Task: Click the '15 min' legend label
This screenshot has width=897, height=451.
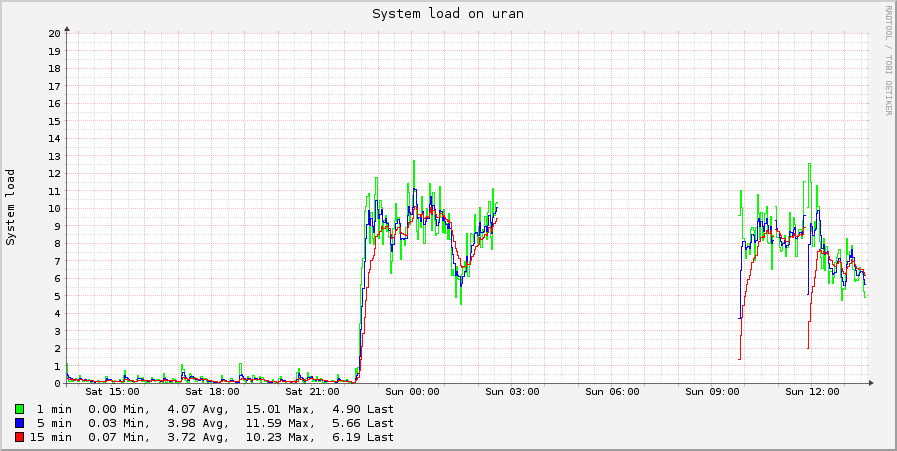Action: coord(51,437)
